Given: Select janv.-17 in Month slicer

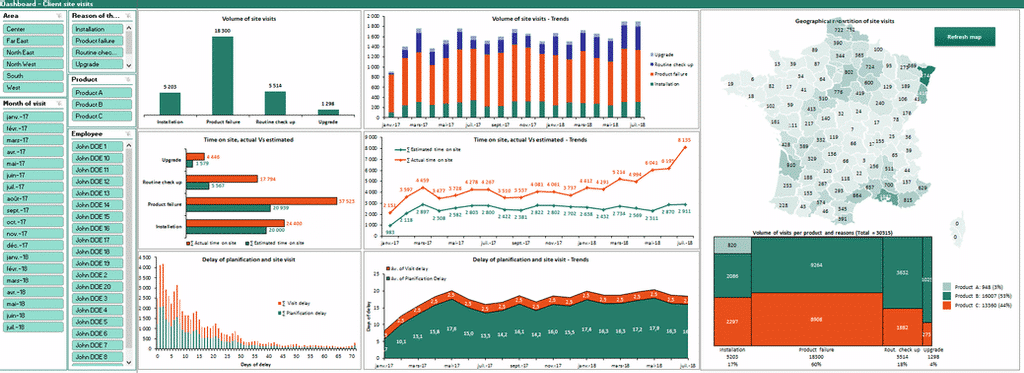Looking at the screenshot, I should tap(33, 117).
